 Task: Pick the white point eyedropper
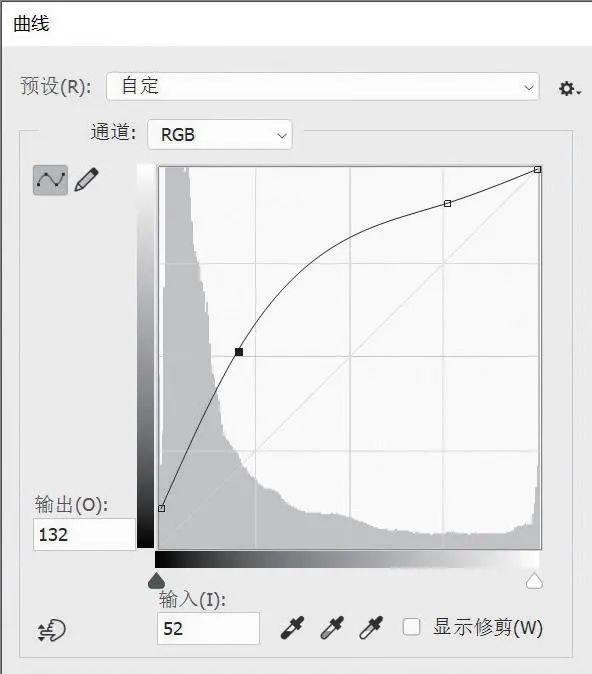[x=371, y=628]
